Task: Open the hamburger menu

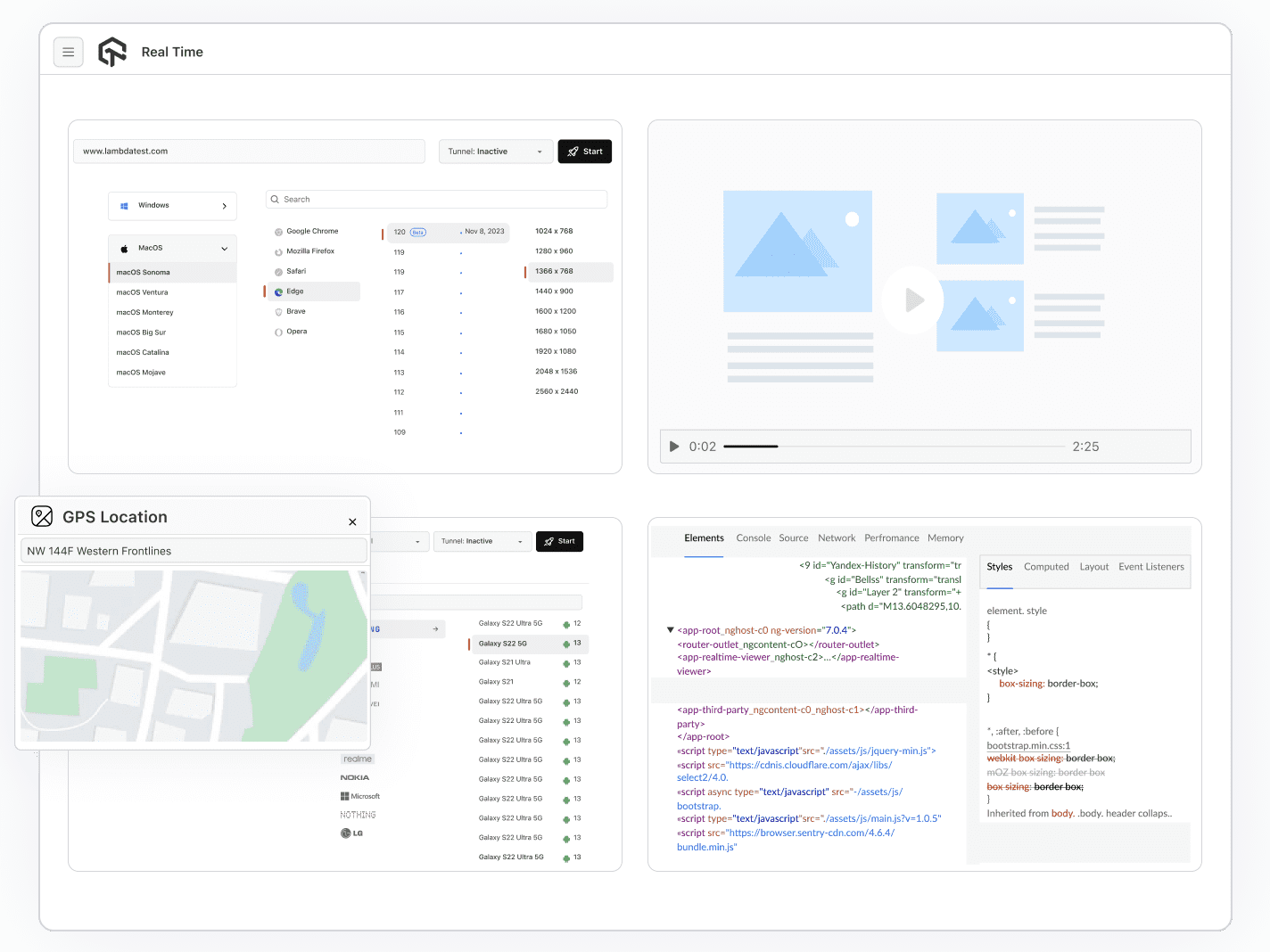Action: [69, 53]
